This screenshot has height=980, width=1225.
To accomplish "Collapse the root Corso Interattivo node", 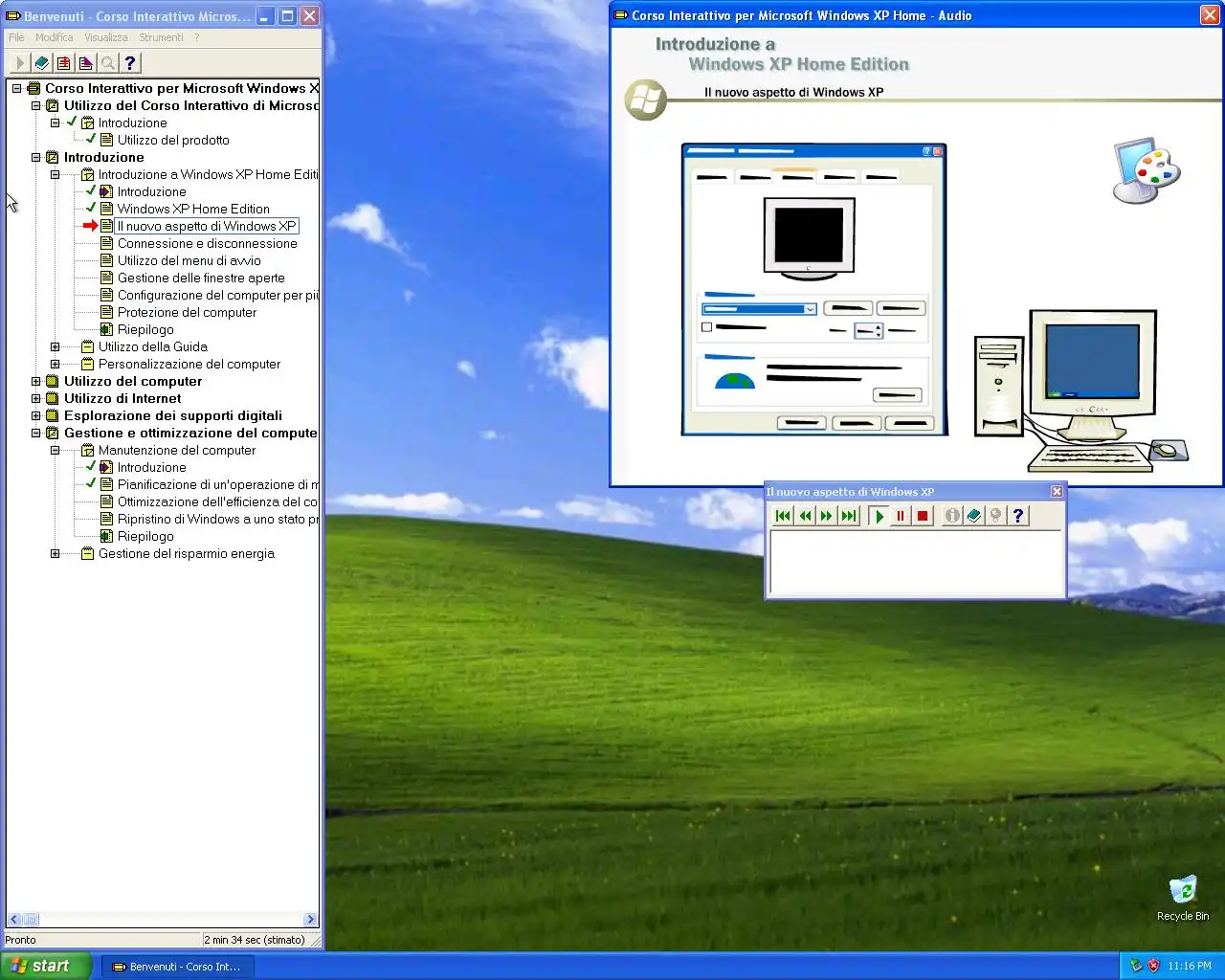I will tap(16, 88).
